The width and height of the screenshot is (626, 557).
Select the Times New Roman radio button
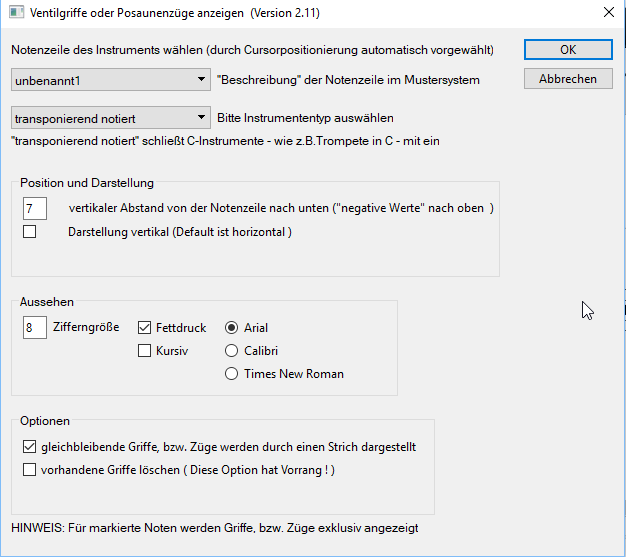click(x=232, y=374)
